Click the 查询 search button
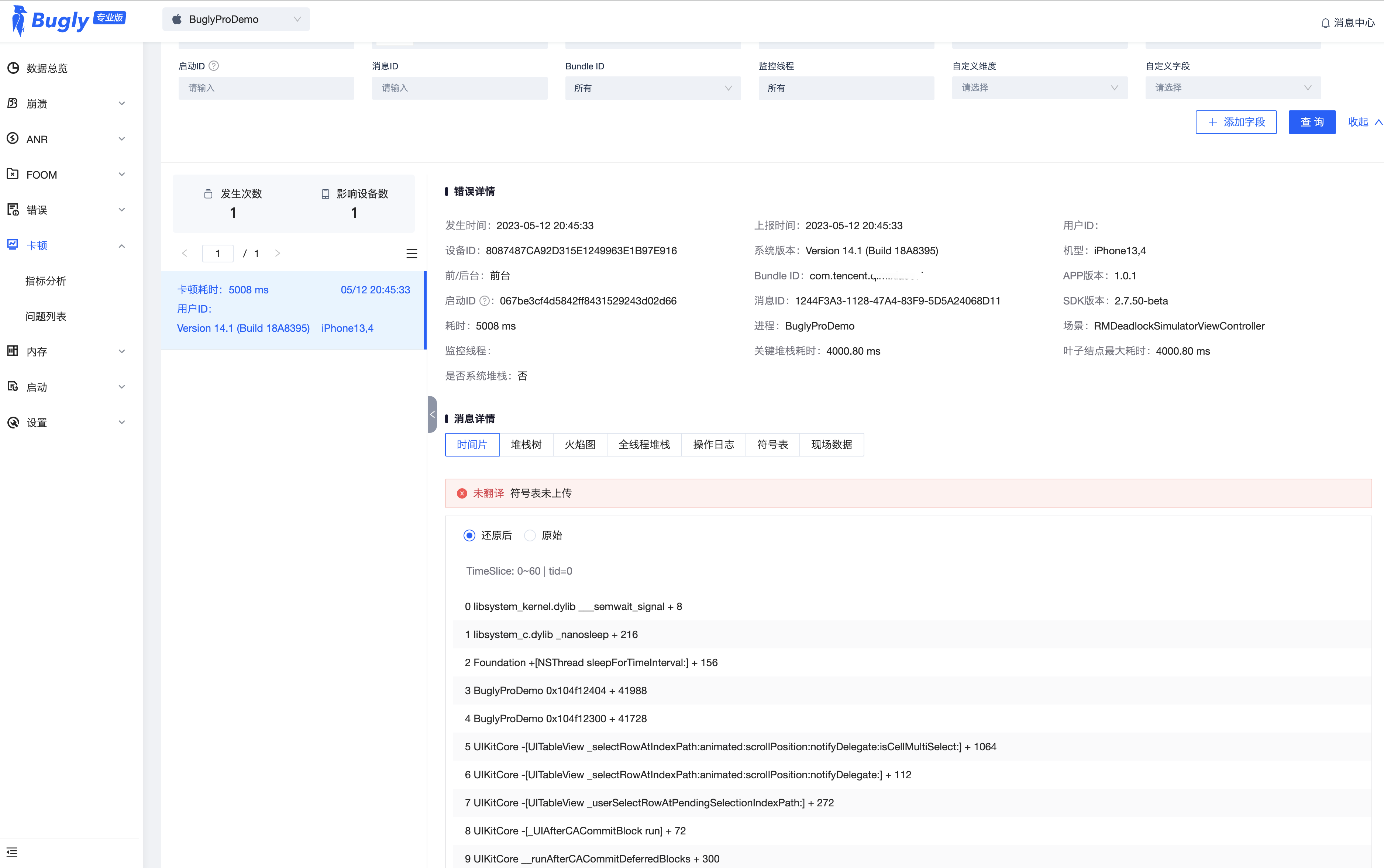1384x868 pixels. tap(1312, 122)
